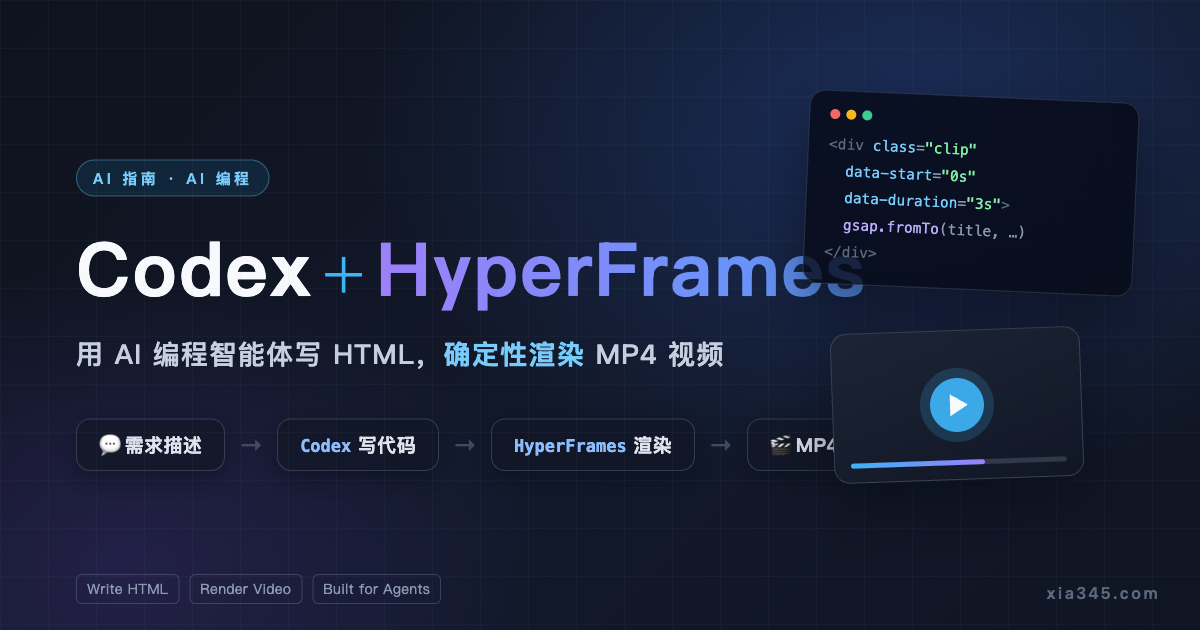1200x630 pixels.
Task: Click the gsap.fromTo(title, …) code line
Action: [x=934, y=229]
